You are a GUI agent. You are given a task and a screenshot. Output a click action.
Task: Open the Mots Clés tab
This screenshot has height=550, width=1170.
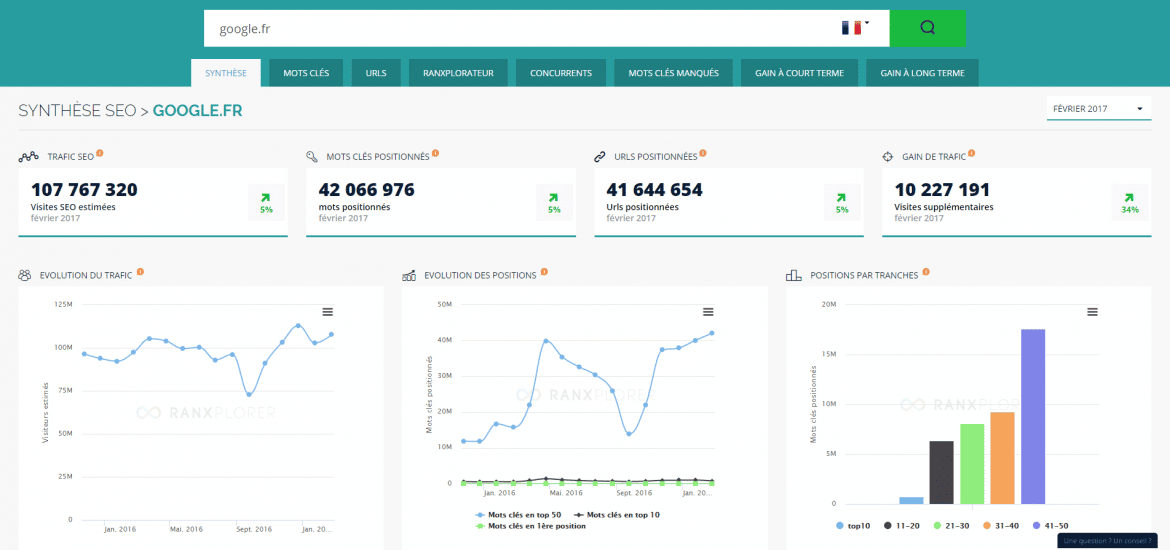coord(307,73)
